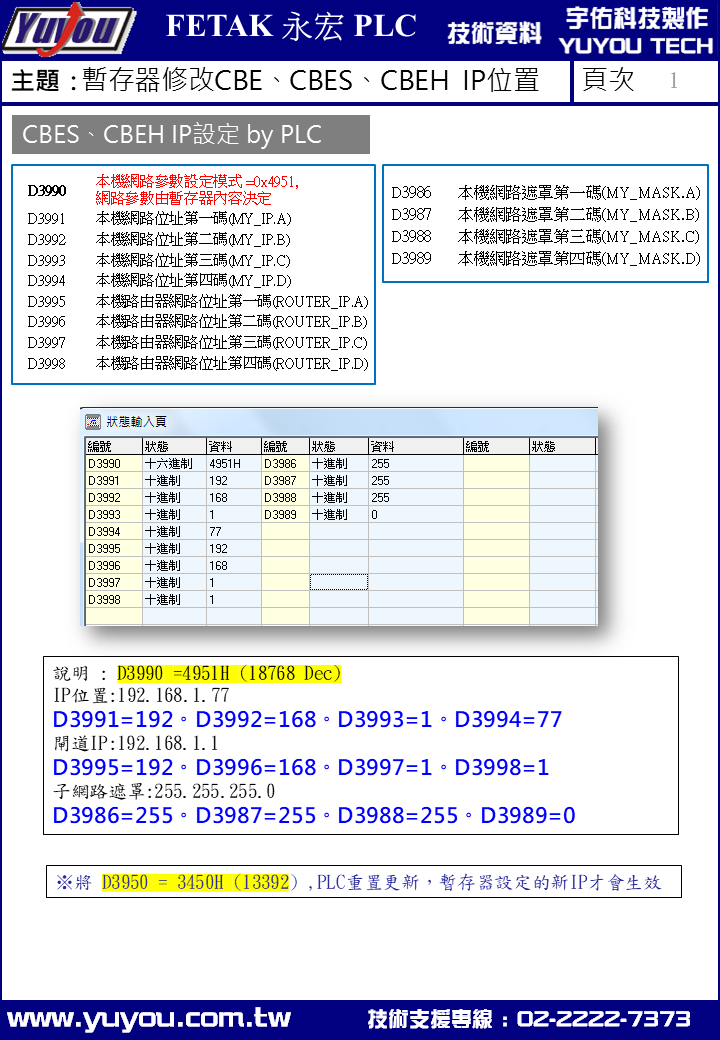The height and width of the screenshot is (1040, 720).
Task: Click the data value 192 for D3995
Action: pyautogui.click(x=233, y=549)
